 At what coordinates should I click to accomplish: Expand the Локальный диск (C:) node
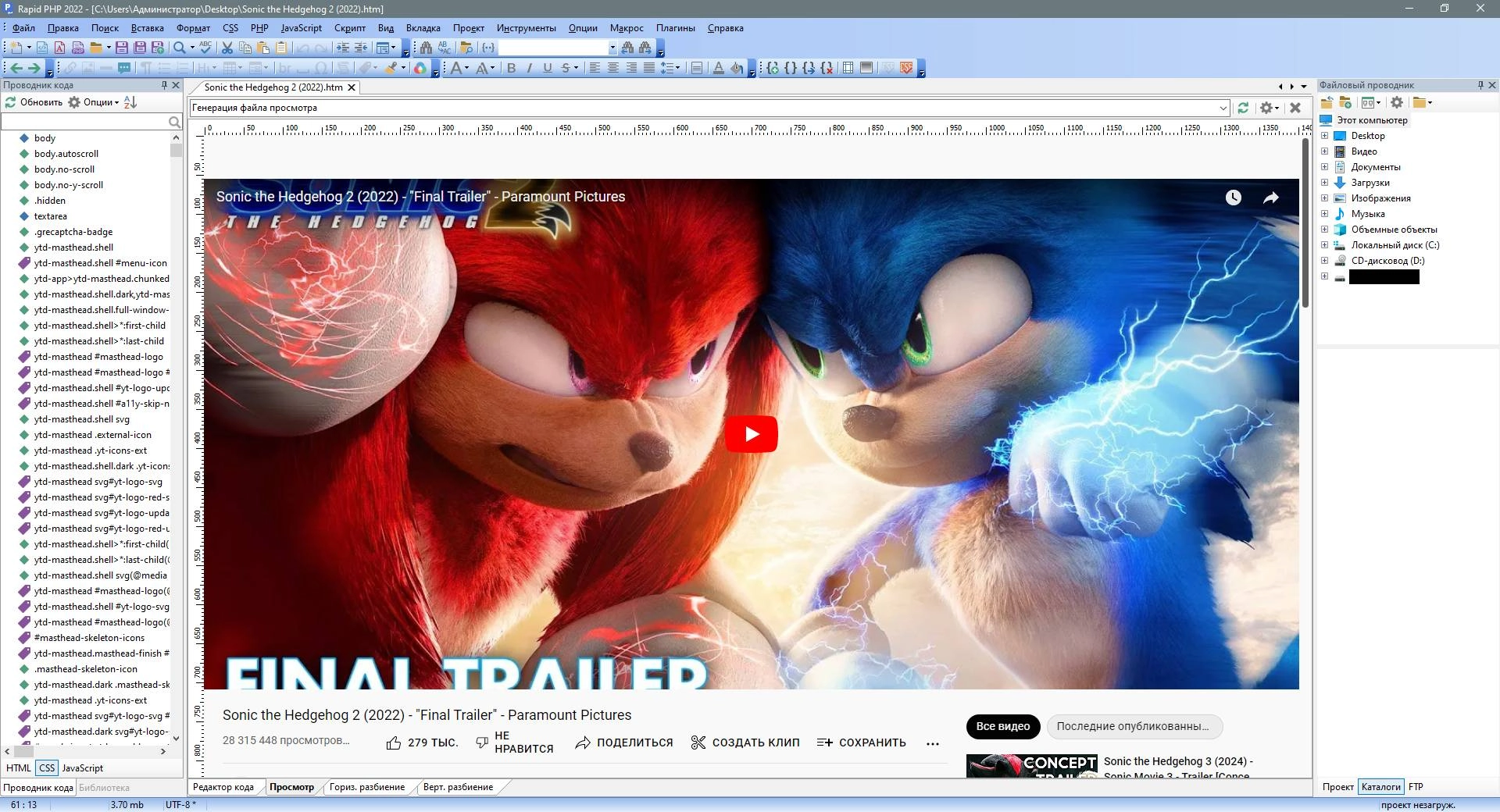pos(1324,245)
